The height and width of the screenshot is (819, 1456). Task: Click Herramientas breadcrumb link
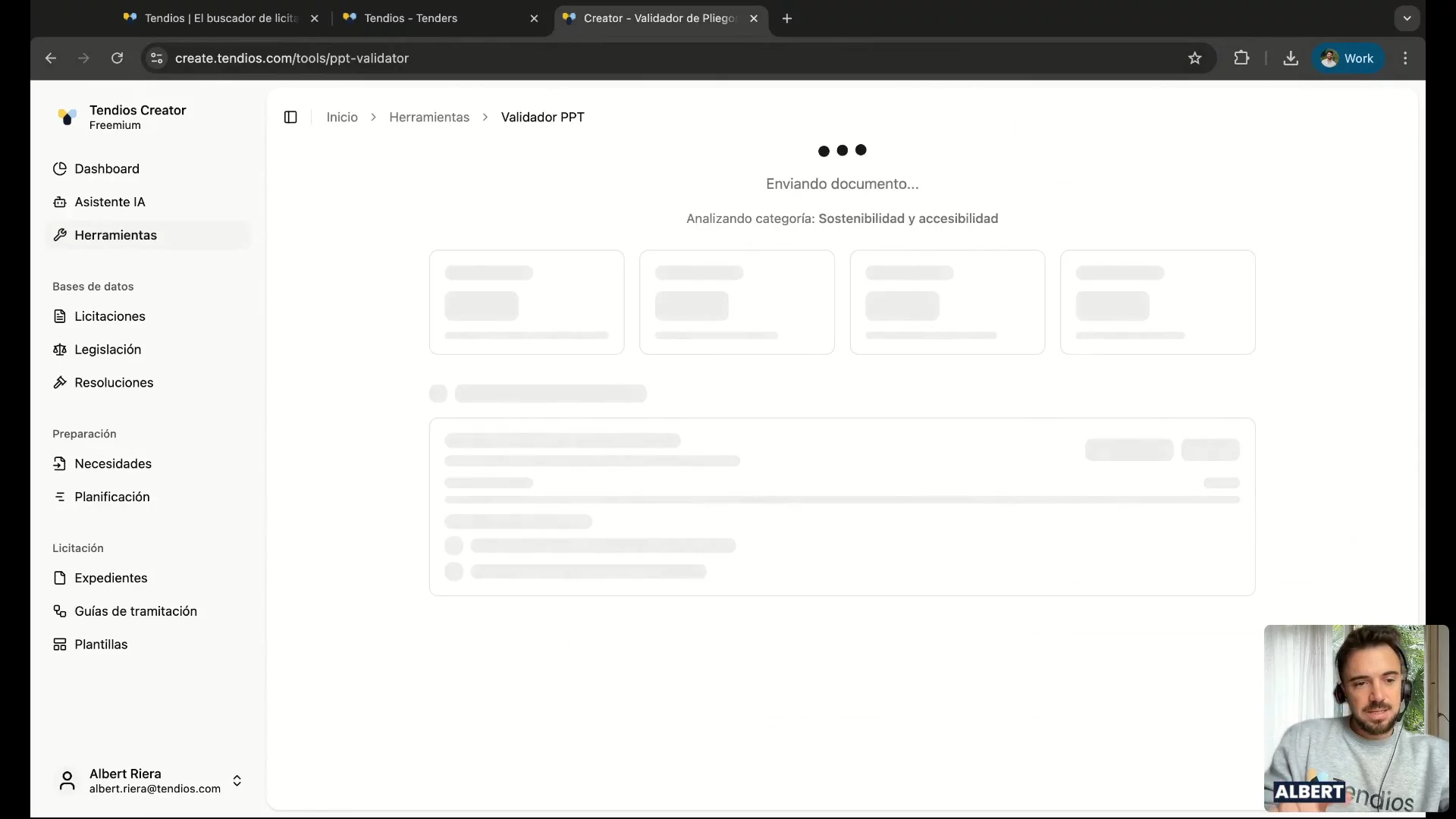pyautogui.click(x=429, y=117)
